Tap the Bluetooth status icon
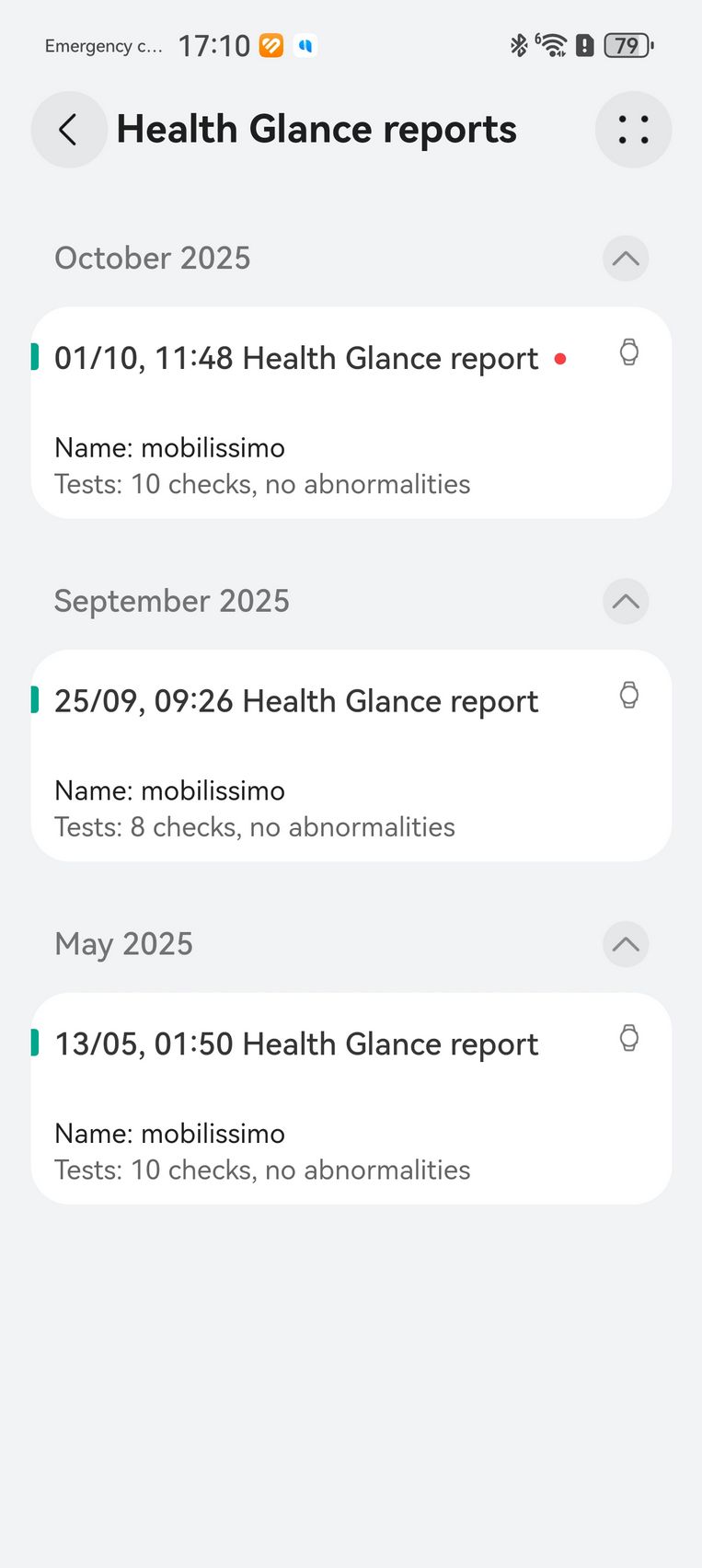Viewport: 702px width, 1568px height. point(519,45)
